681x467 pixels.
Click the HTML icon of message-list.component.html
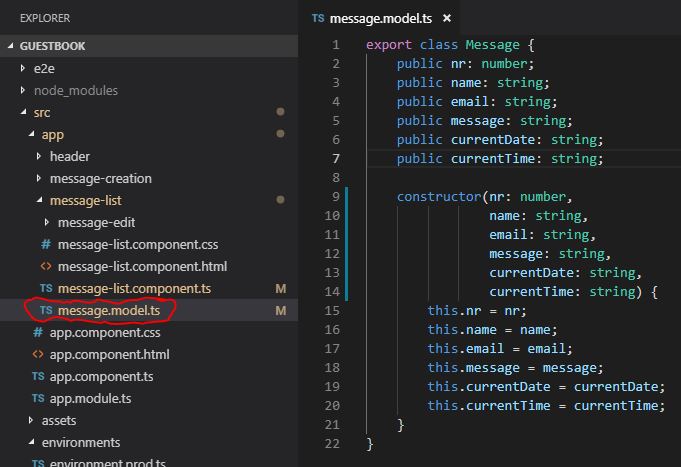click(46, 266)
